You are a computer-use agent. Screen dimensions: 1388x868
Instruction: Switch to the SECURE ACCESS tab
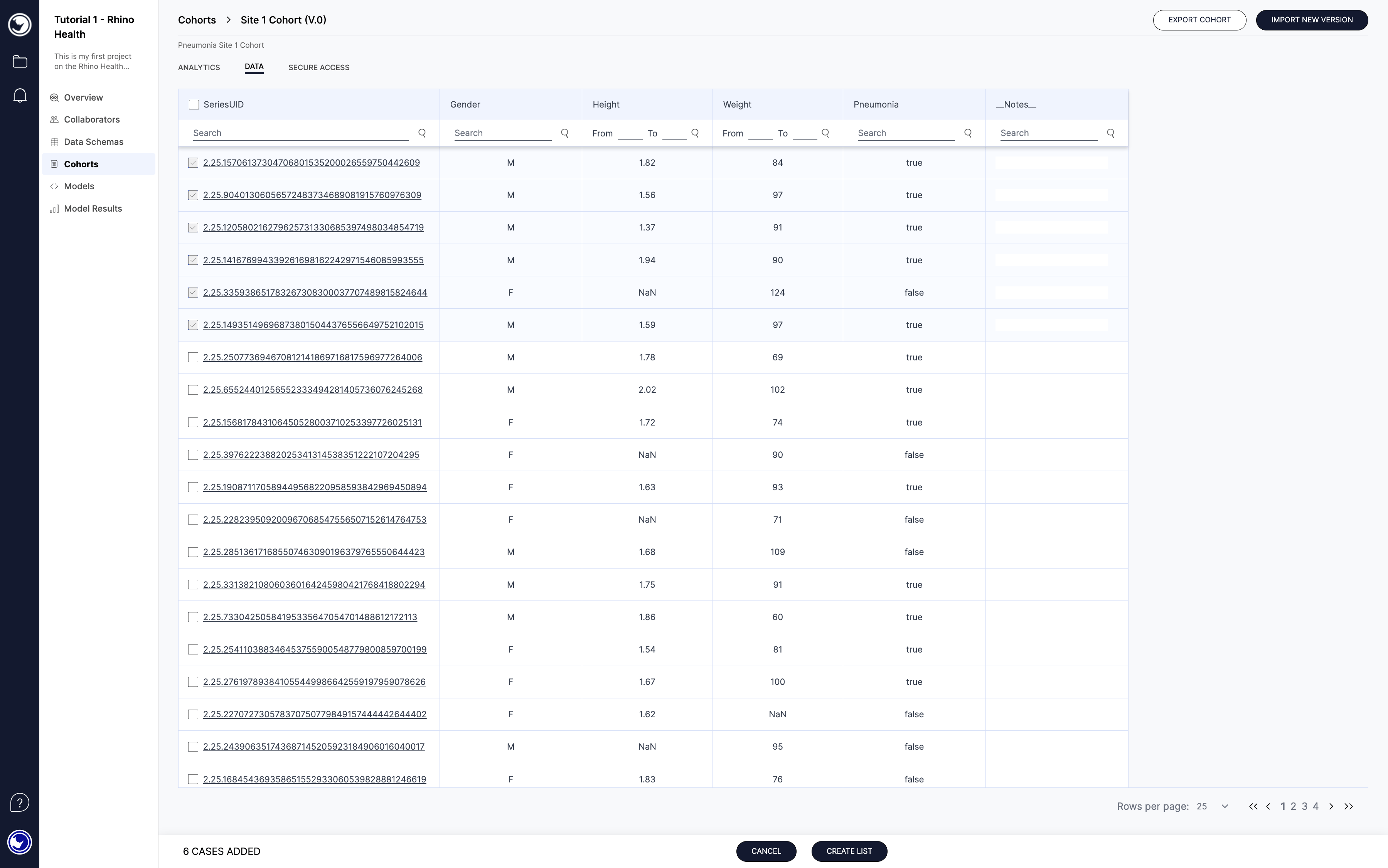pyautogui.click(x=319, y=67)
